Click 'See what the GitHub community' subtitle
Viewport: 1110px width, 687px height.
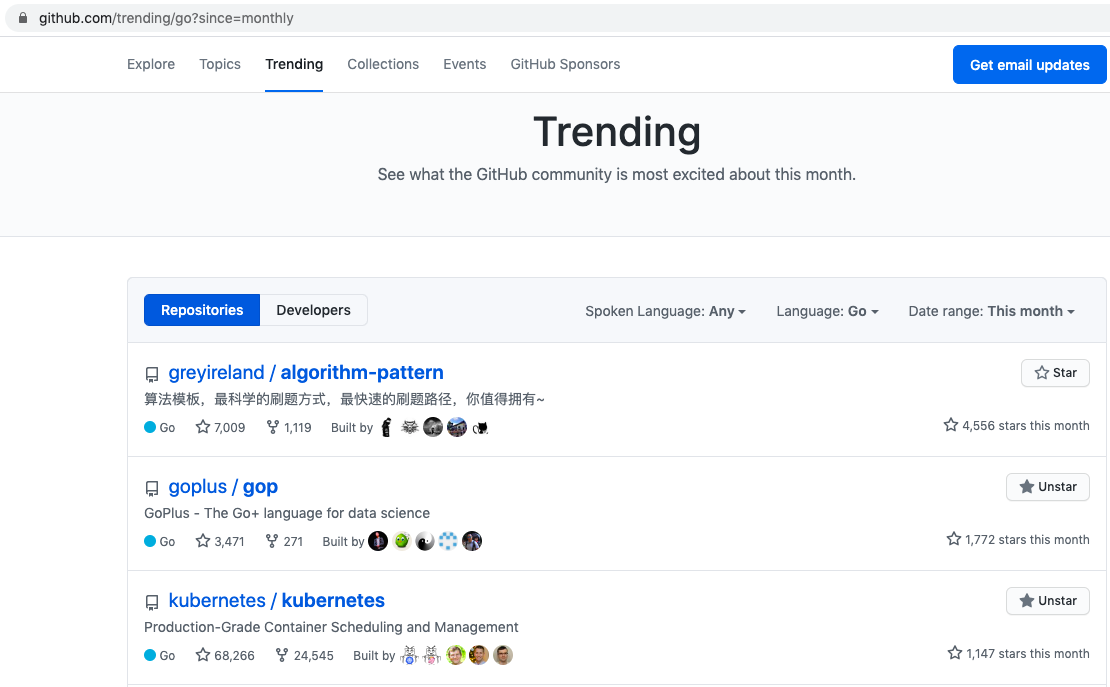(617, 174)
